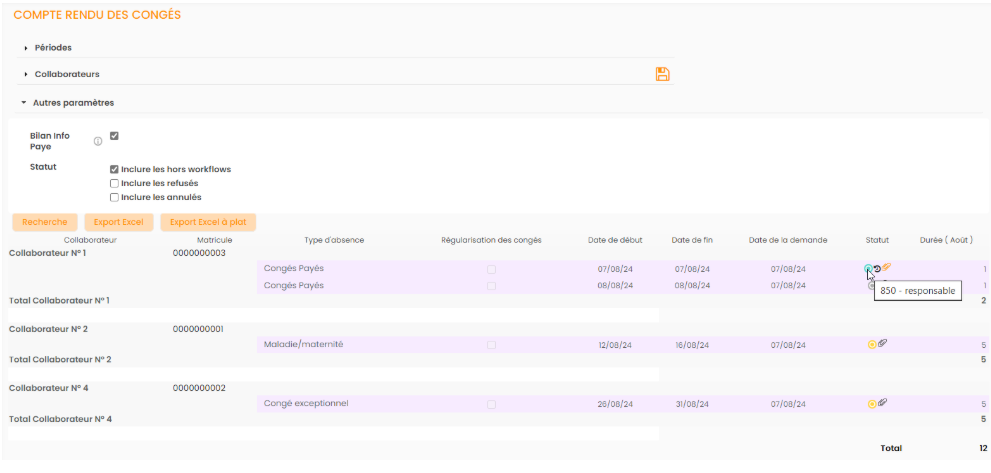
Task: Open the paperclip attachment for Congé exceptionnel row
Action: (883, 403)
